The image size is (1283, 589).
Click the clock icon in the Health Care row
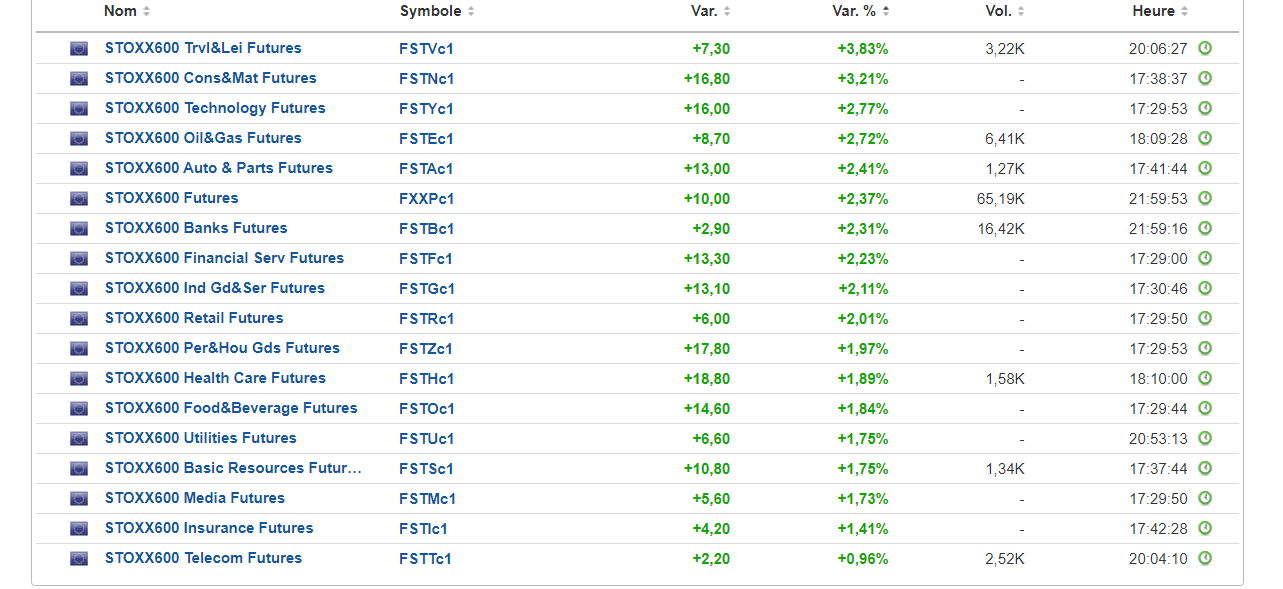(1205, 378)
